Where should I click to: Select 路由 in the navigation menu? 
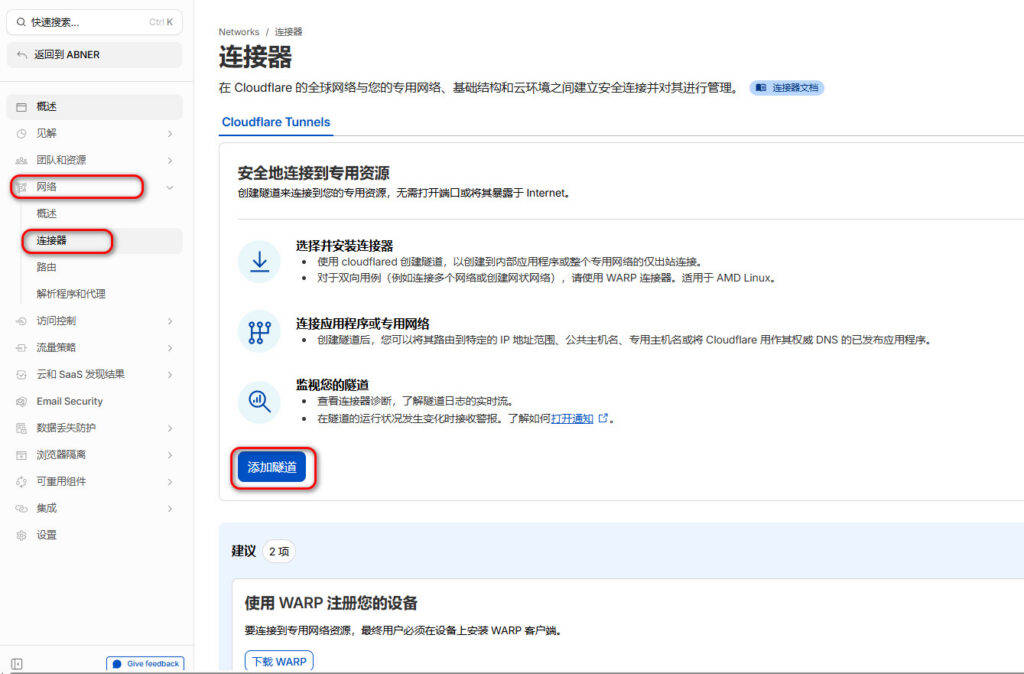47,267
